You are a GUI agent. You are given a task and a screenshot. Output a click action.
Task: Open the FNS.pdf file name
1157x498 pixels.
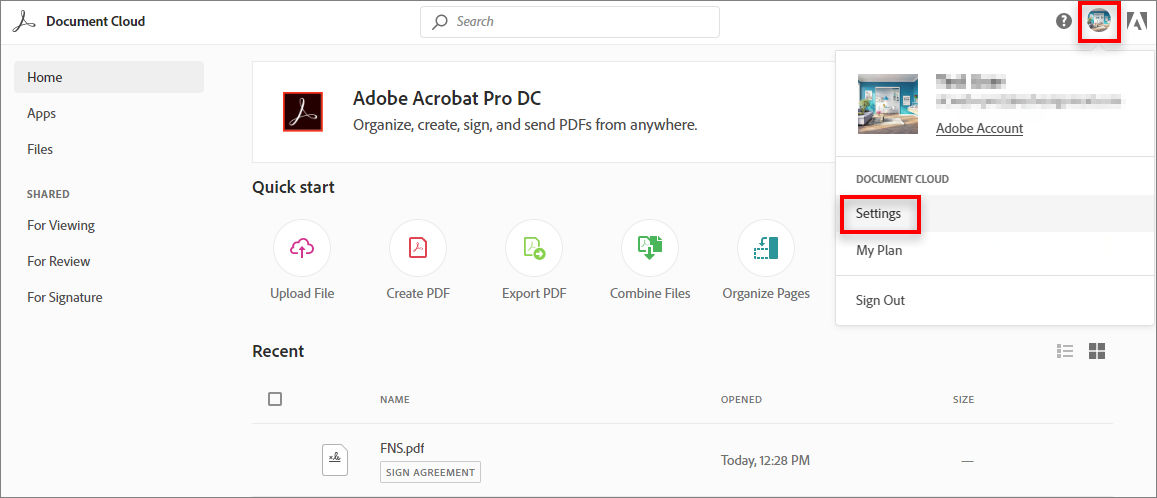pyautogui.click(x=402, y=448)
